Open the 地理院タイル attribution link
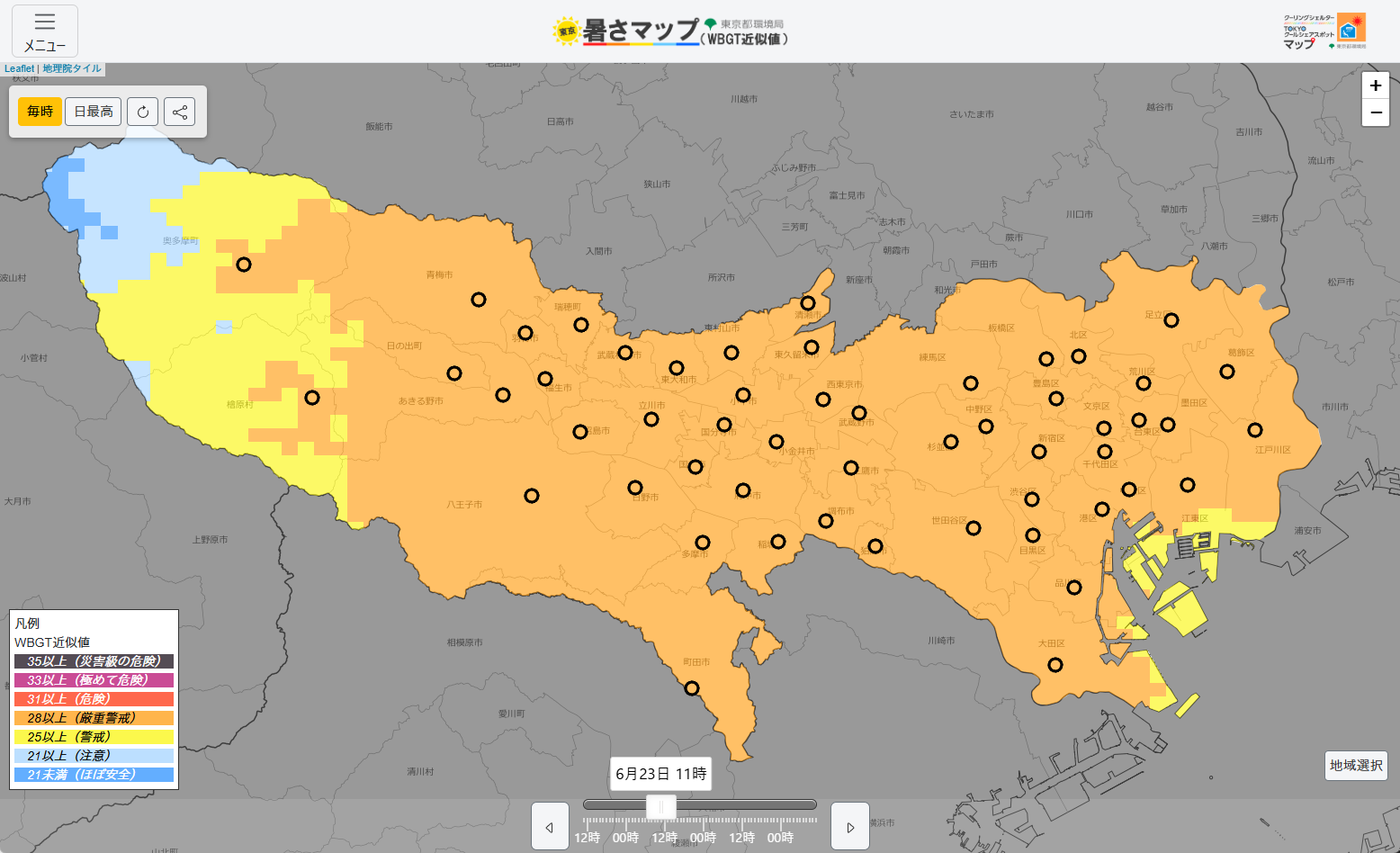 pyautogui.click(x=72, y=68)
